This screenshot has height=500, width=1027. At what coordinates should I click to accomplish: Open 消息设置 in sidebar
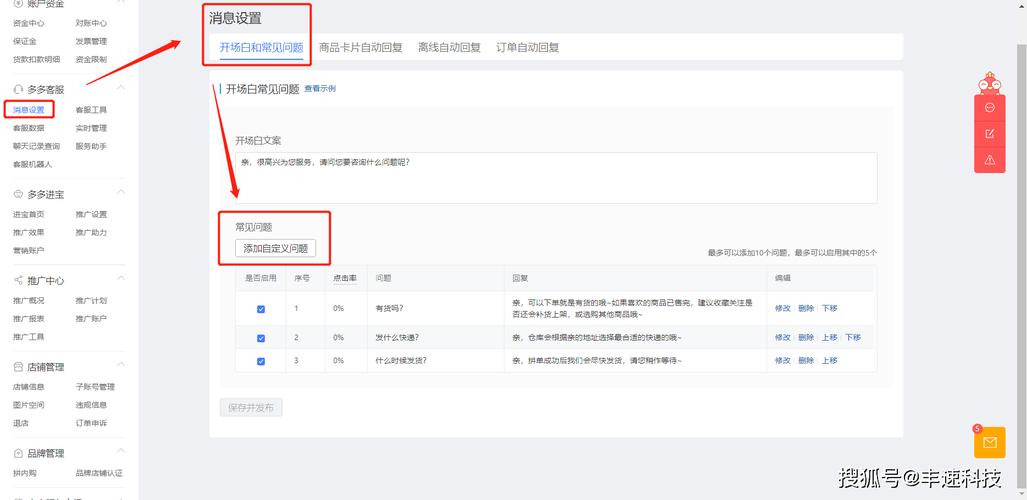29,110
